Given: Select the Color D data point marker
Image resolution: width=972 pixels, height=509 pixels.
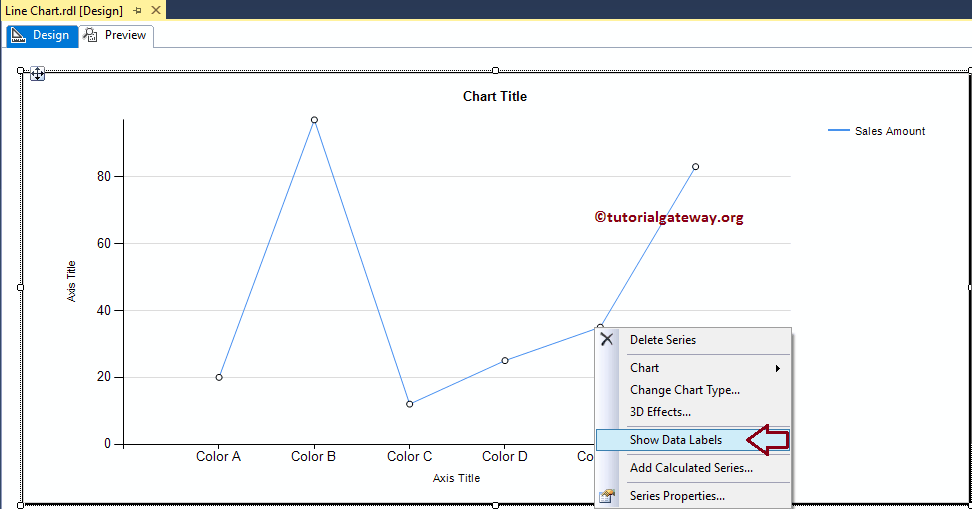Looking at the screenshot, I should [x=505, y=360].
